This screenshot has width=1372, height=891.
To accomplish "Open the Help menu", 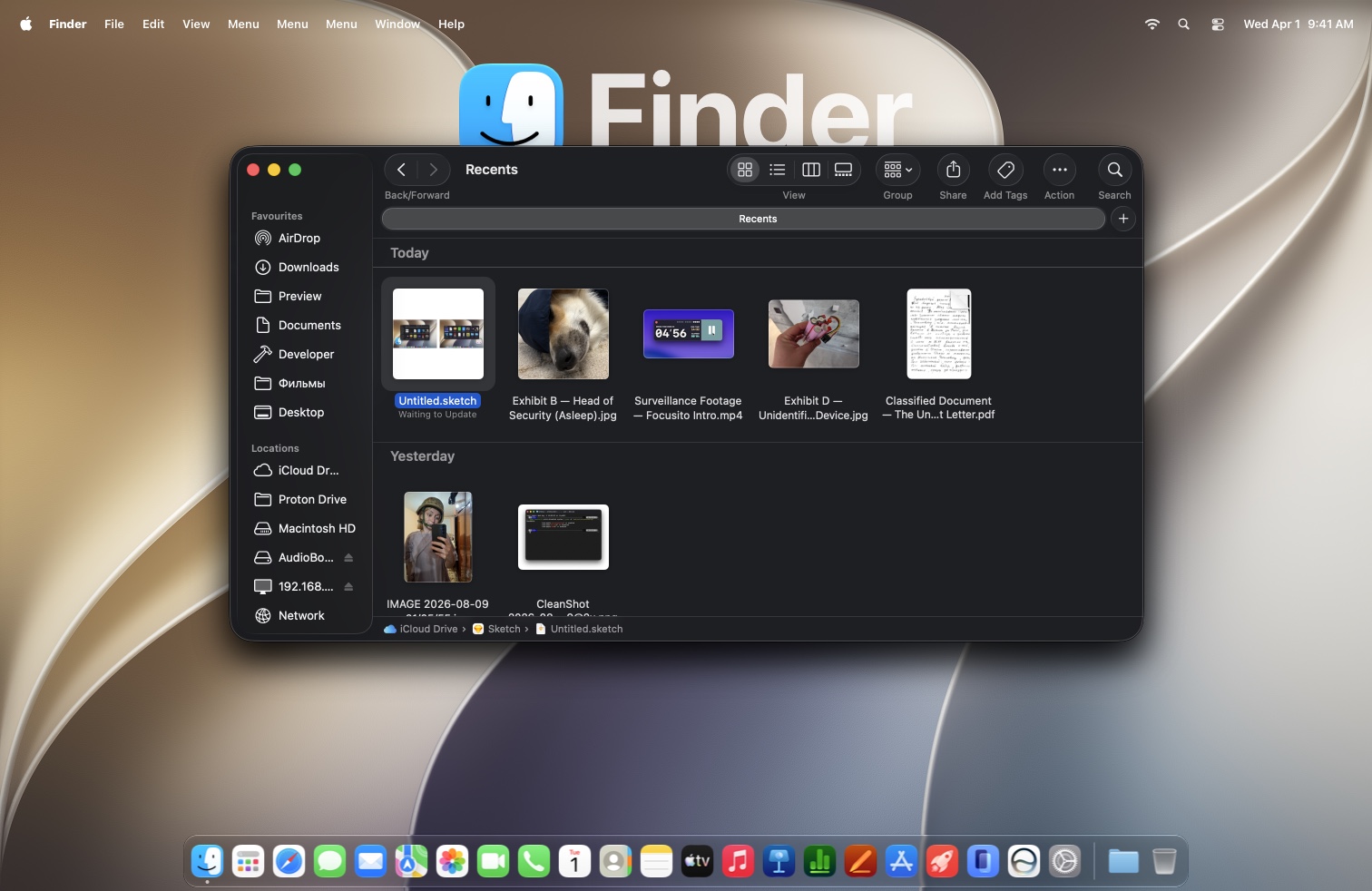I will [451, 24].
